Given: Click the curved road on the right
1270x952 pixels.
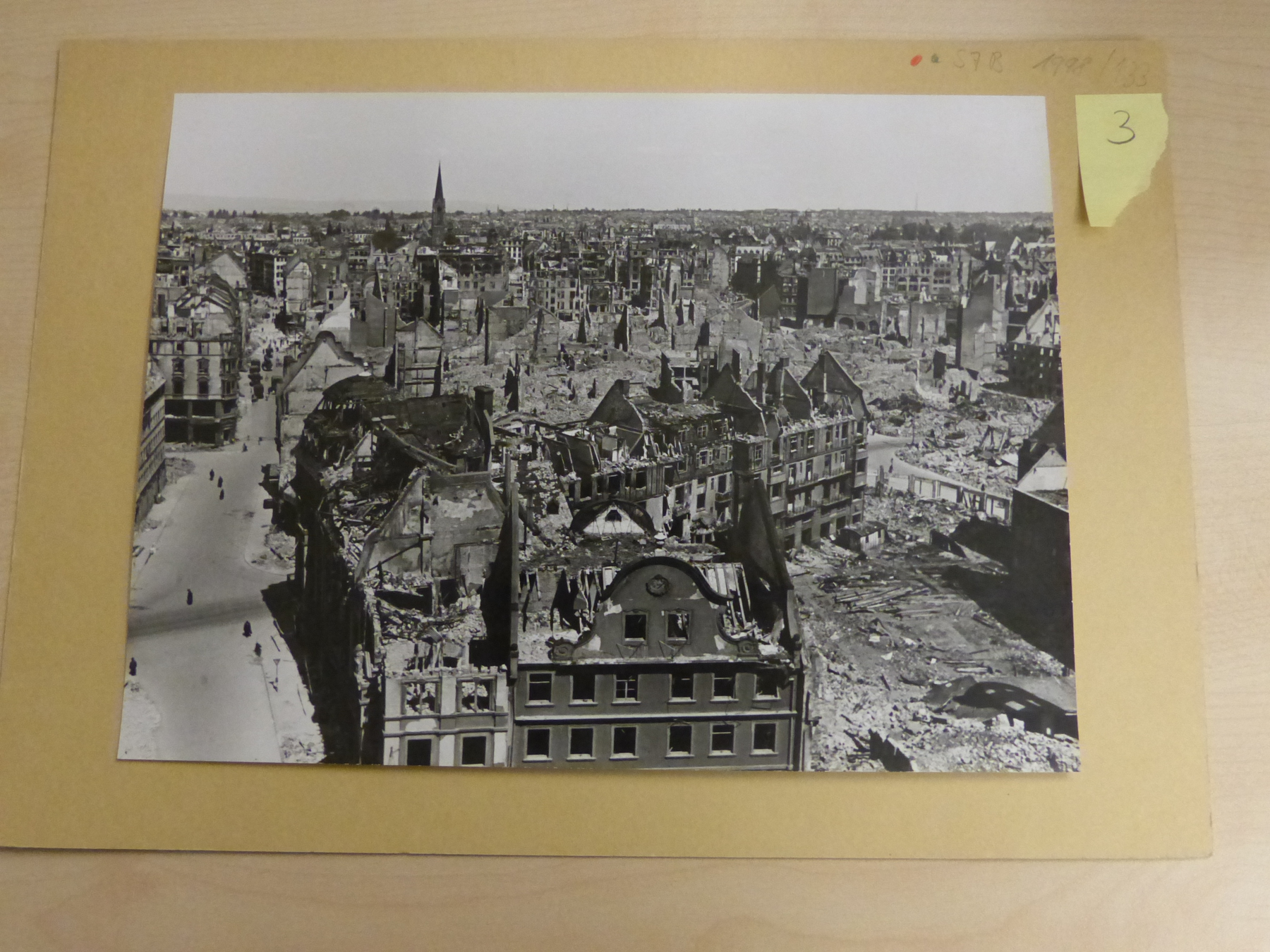Looking at the screenshot, I should (x=882, y=451).
